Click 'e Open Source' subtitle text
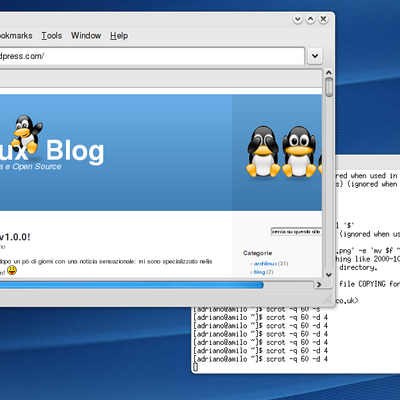 click(x=33, y=167)
